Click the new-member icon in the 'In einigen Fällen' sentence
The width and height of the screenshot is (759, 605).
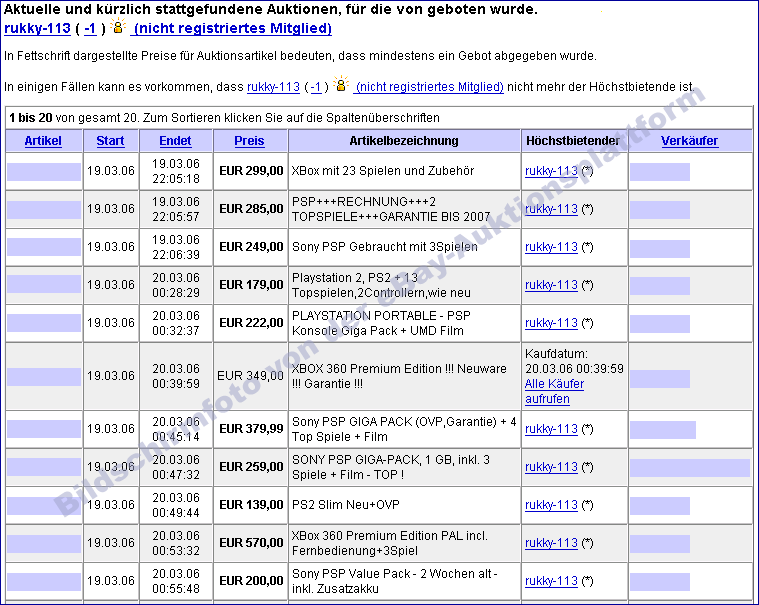341,84
